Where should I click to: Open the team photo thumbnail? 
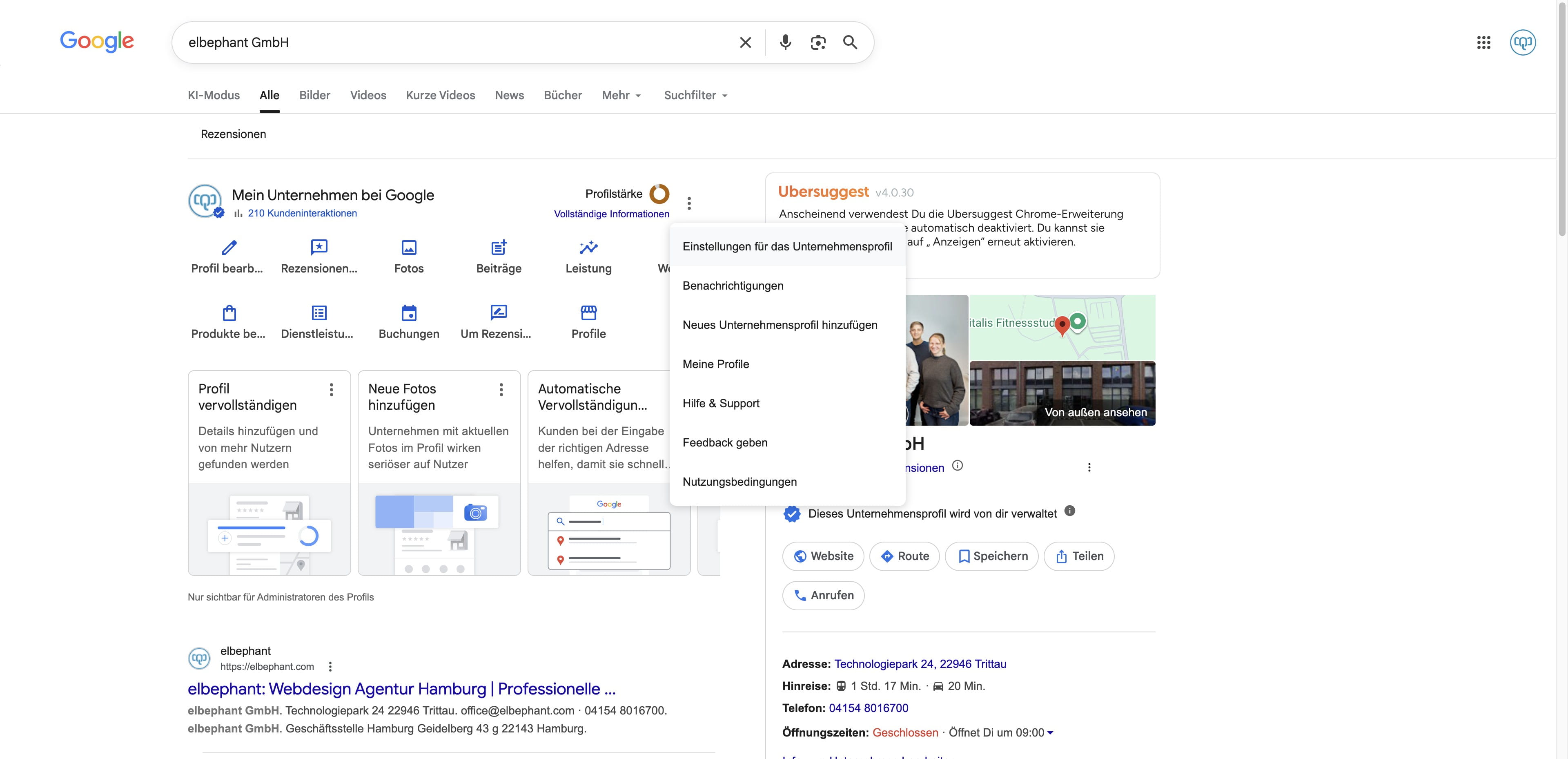coord(936,360)
